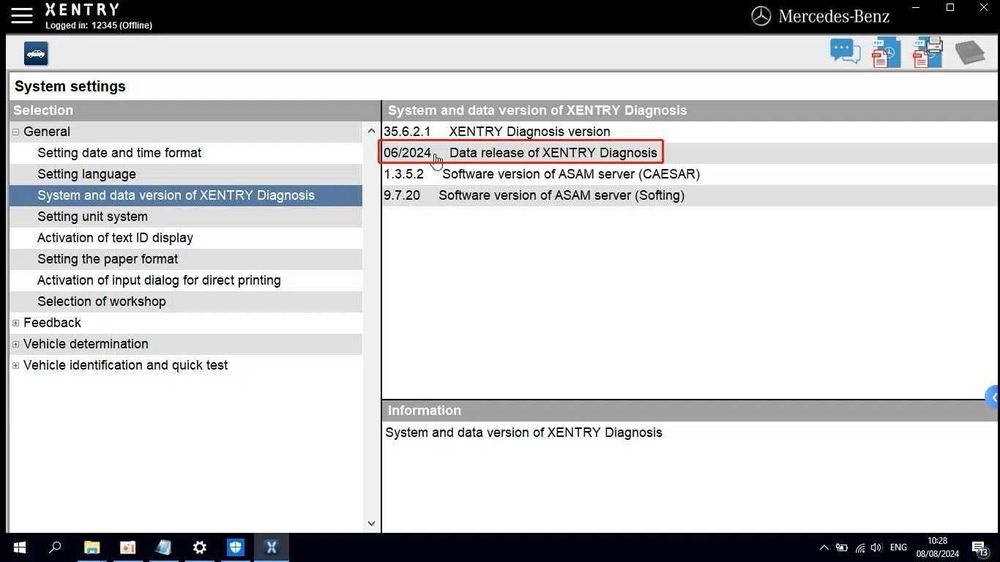Select Setting unit system
This screenshot has height=562, width=1000.
(x=186, y=217)
